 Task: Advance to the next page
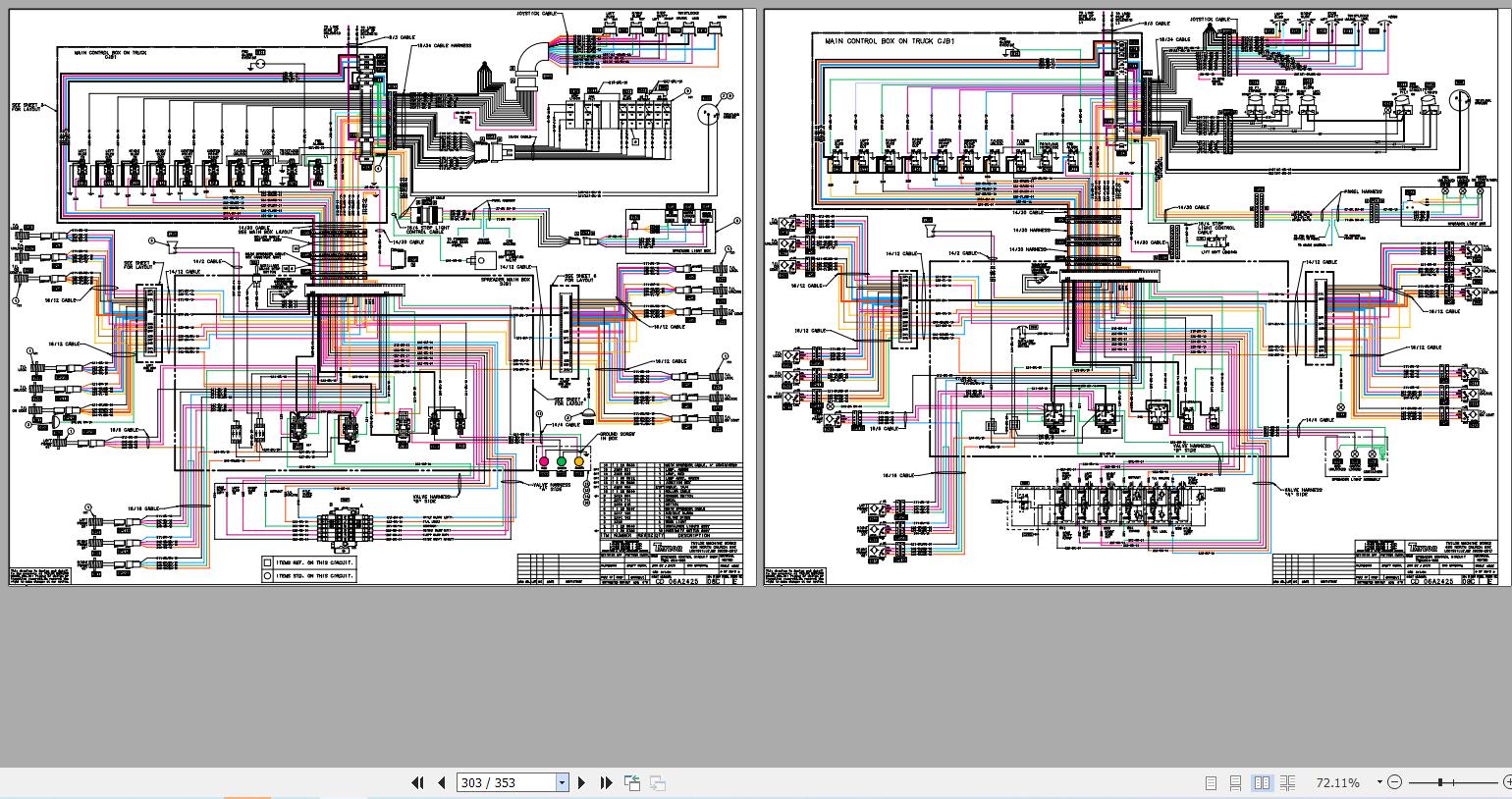pos(582,782)
